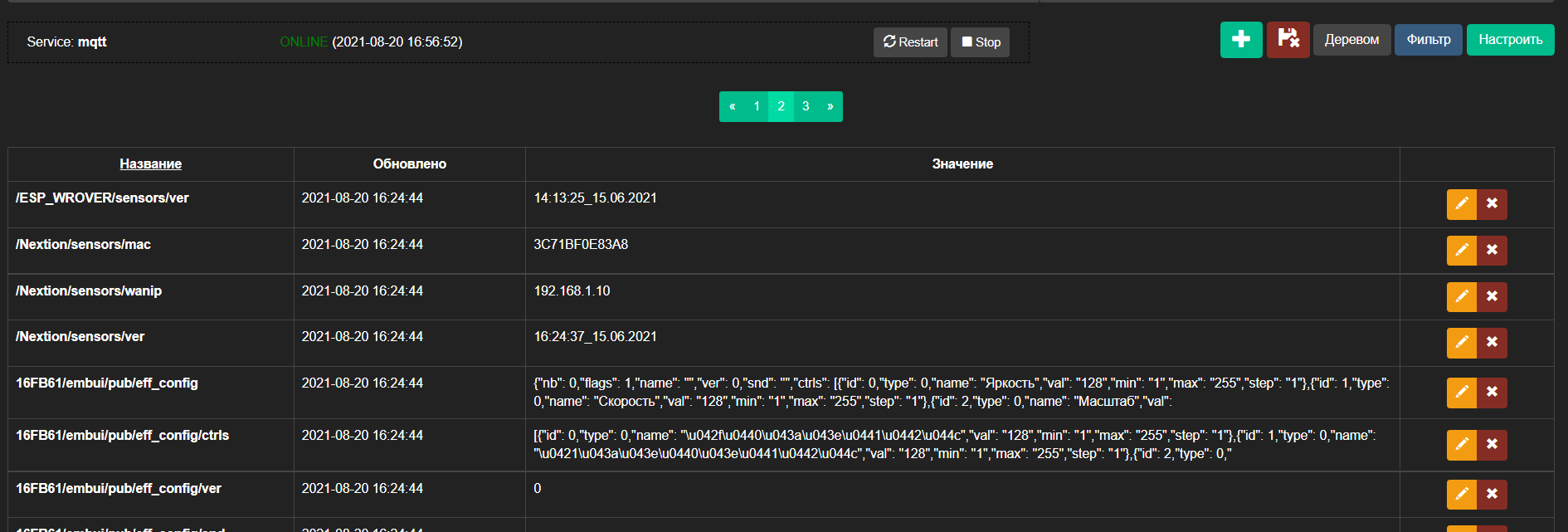1568x532 pixels.
Task: Edit the /ESP_WROVER/sensors/ver row
Action: click(1461, 204)
